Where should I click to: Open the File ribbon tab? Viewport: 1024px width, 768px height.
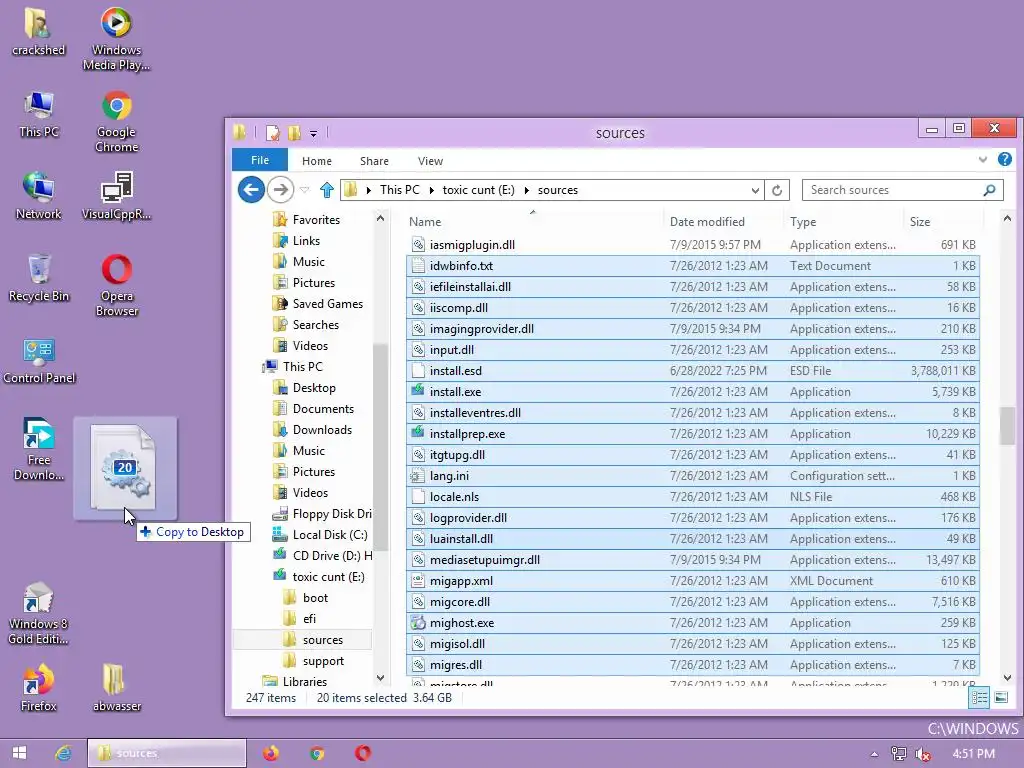260,160
